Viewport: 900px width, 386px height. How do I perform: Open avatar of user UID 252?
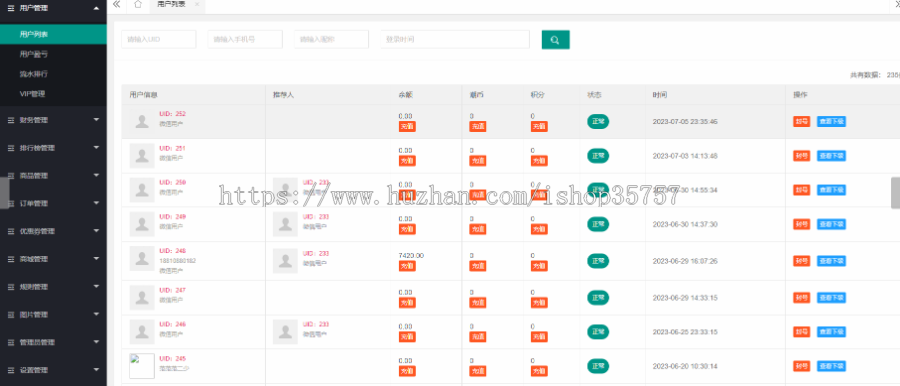[142, 121]
